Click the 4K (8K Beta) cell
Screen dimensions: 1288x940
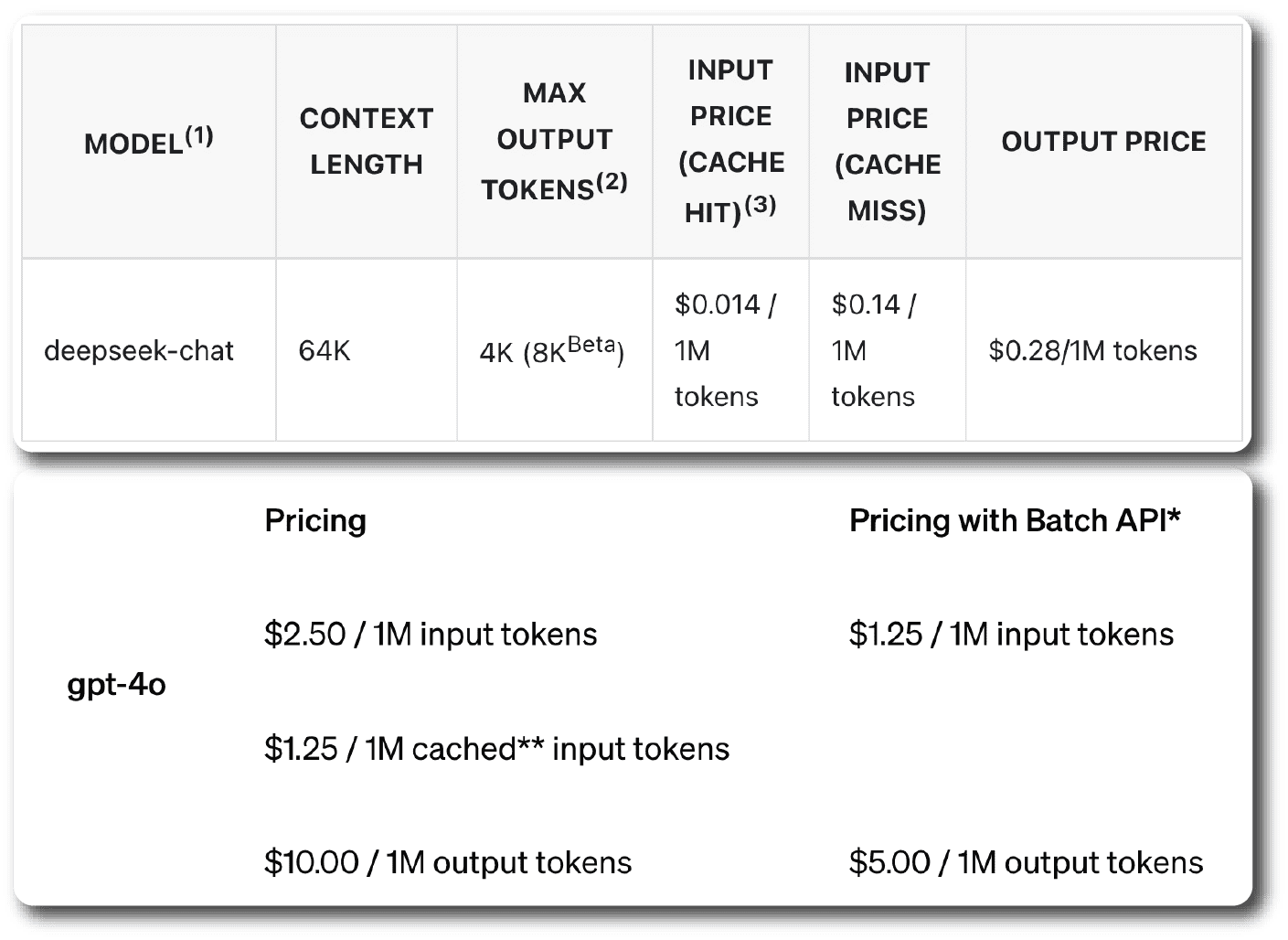tap(551, 351)
